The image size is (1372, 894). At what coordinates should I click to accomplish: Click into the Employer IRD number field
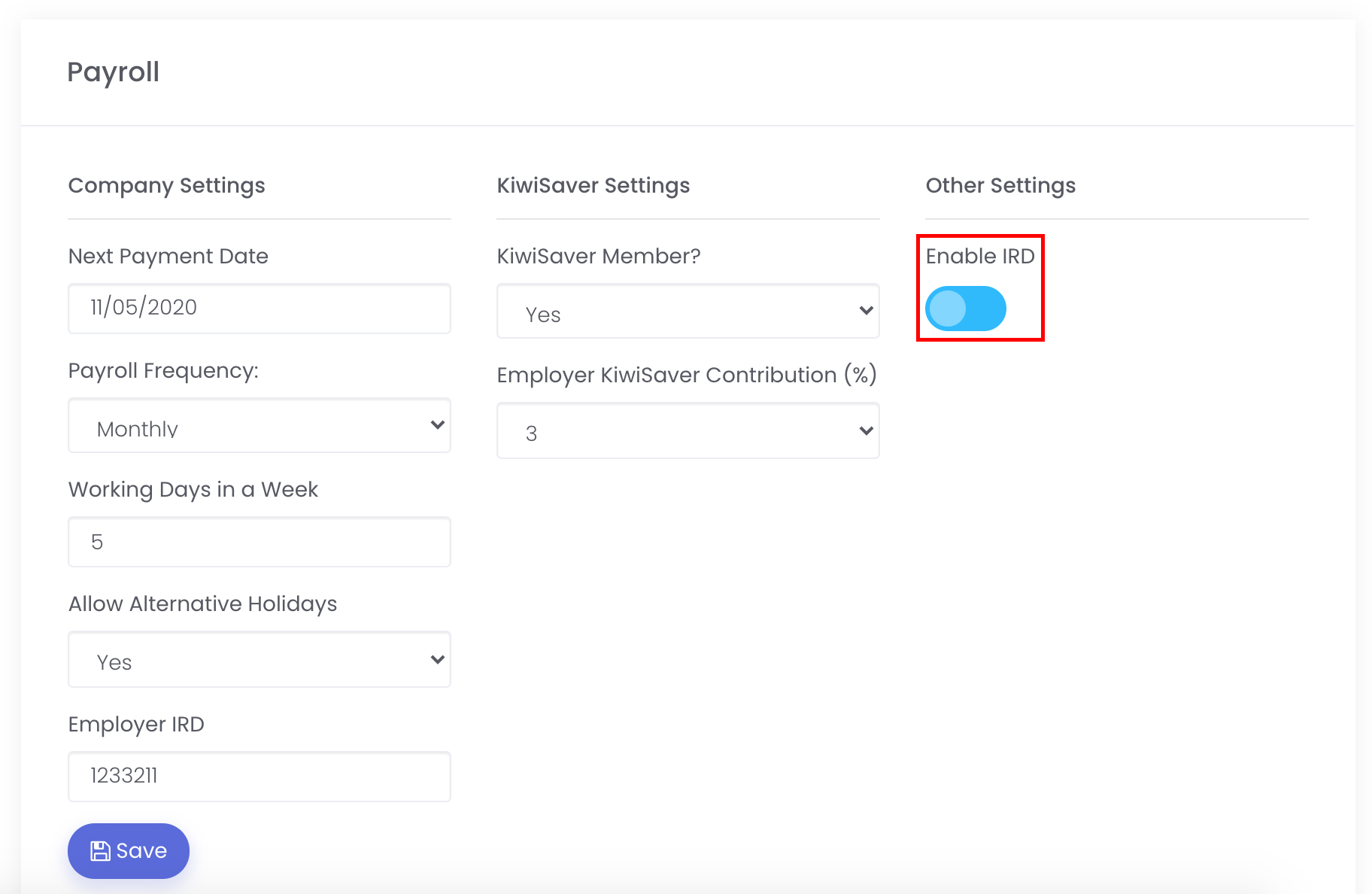tap(260, 777)
